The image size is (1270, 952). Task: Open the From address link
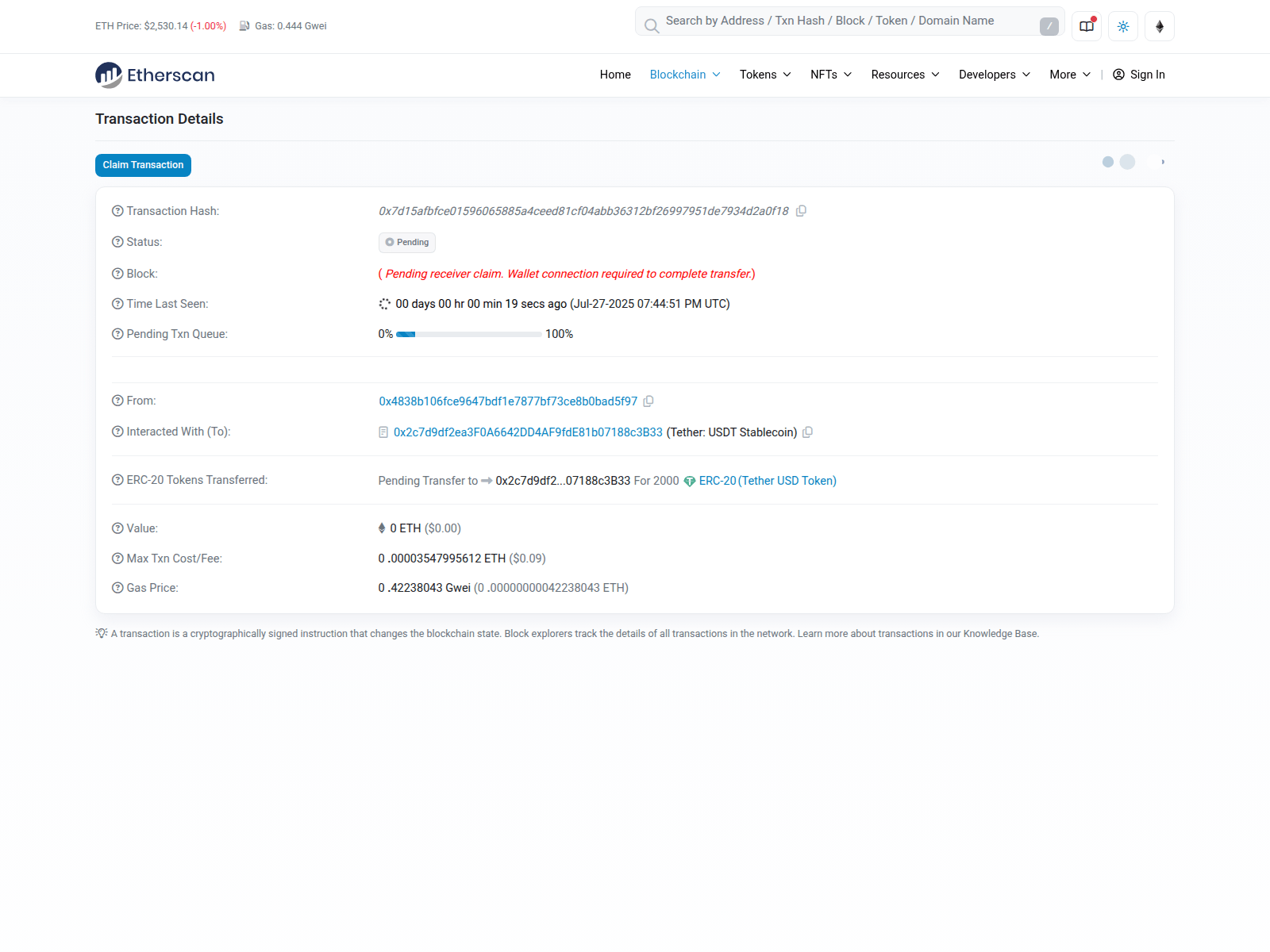pyautogui.click(x=508, y=401)
